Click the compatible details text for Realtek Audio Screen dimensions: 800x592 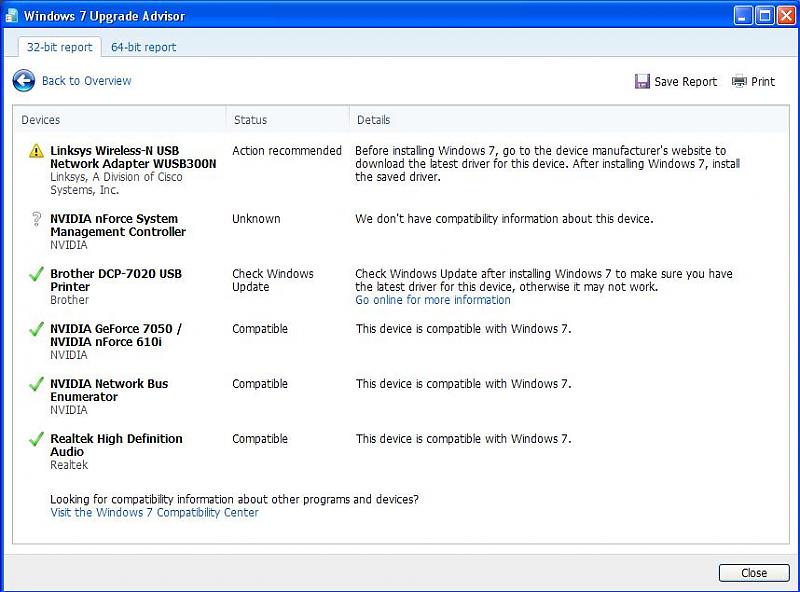tap(463, 439)
